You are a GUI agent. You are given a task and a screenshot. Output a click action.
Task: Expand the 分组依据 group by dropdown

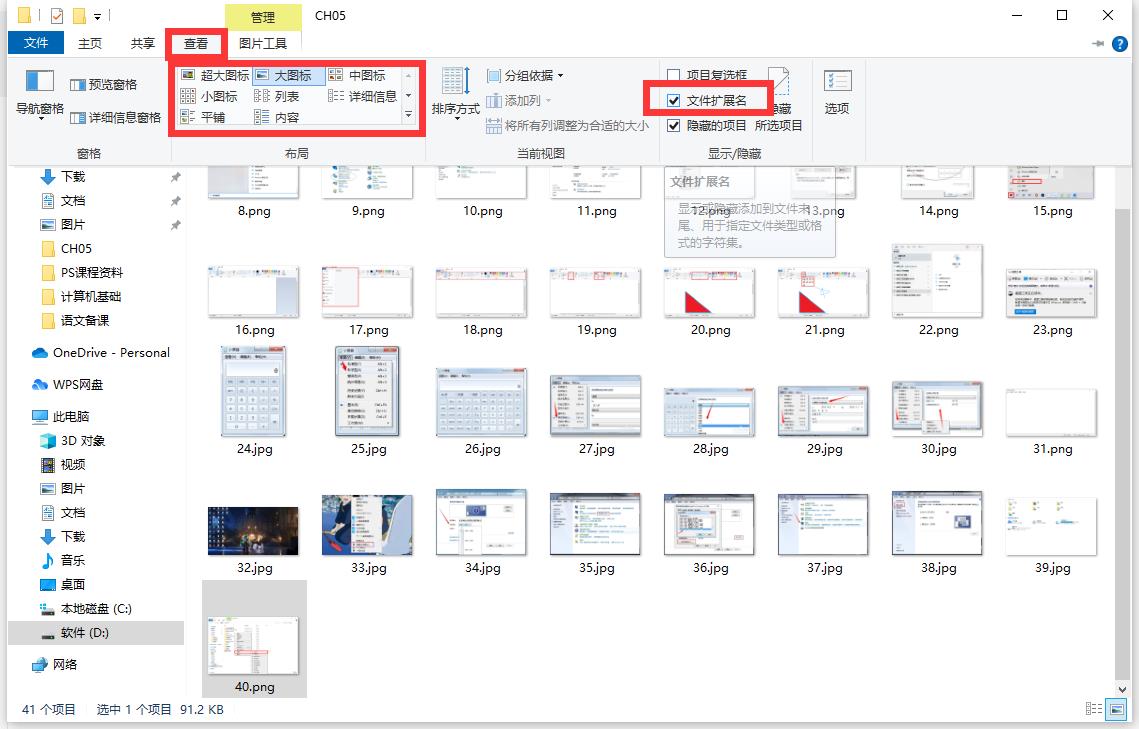tap(525, 75)
